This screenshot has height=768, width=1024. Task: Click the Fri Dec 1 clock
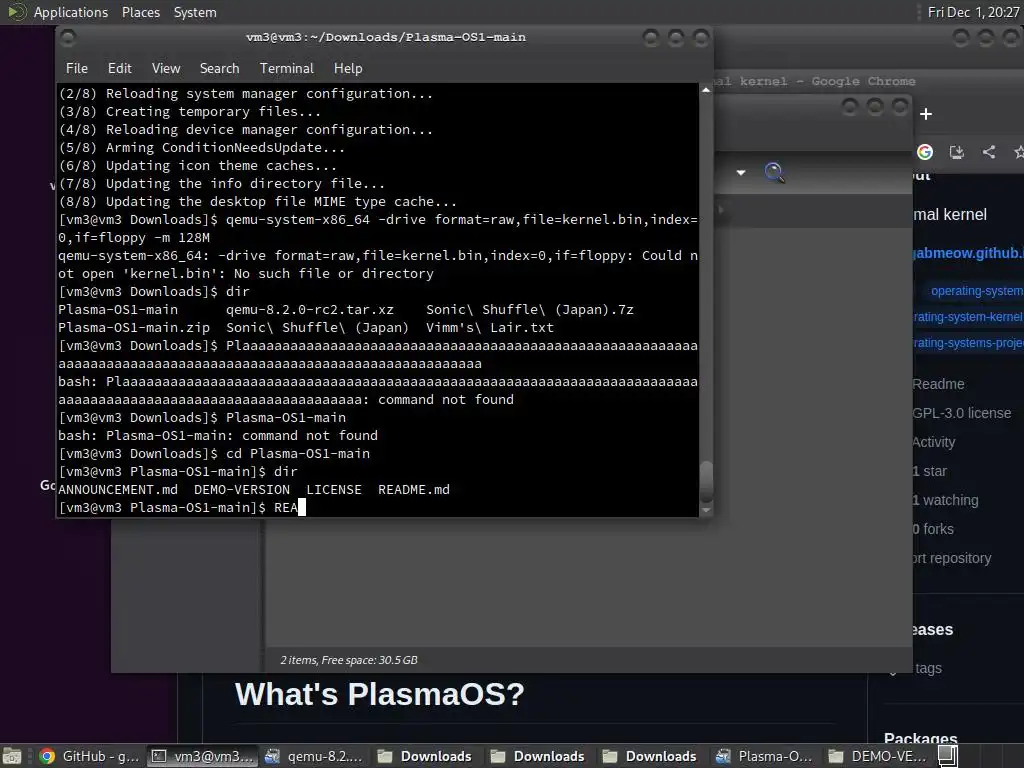coord(973,12)
